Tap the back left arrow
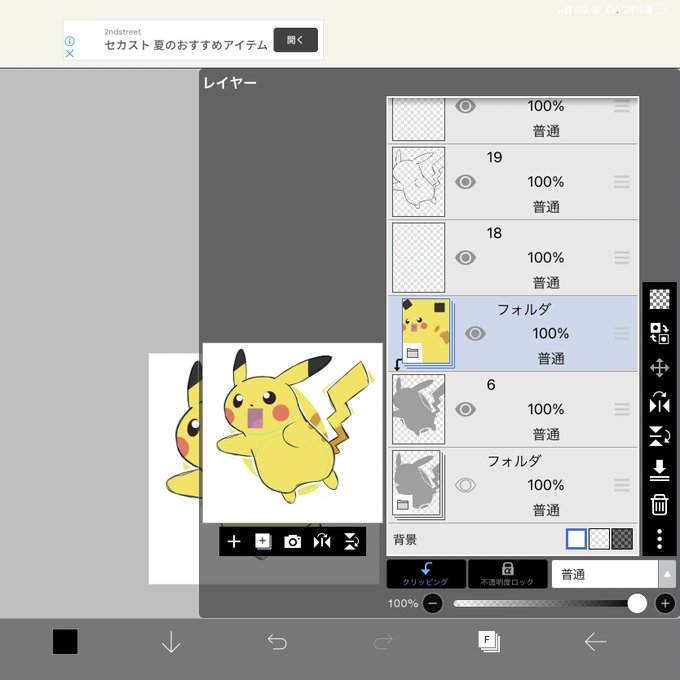 pyautogui.click(x=595, y=642)
